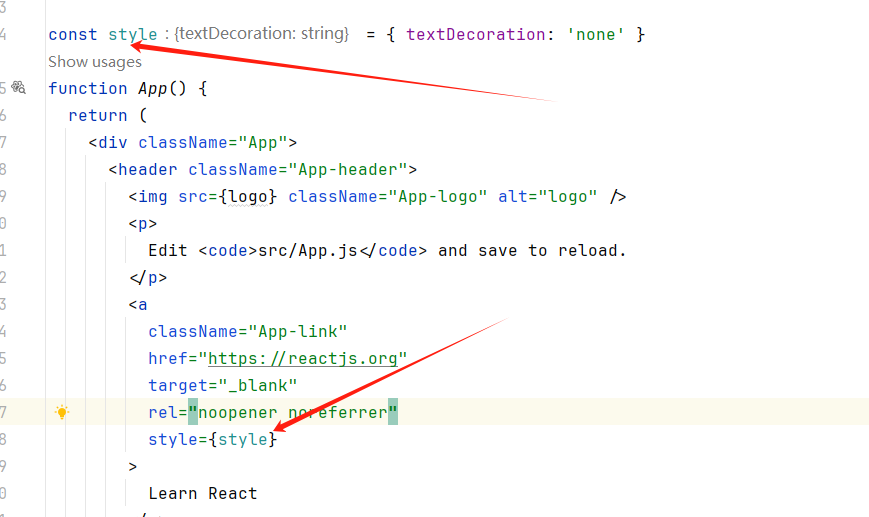Click the type hint '{textDecoration: string}'
This screenshot has height=517, width=869.
pyautogui.click(x=262, y=34)
